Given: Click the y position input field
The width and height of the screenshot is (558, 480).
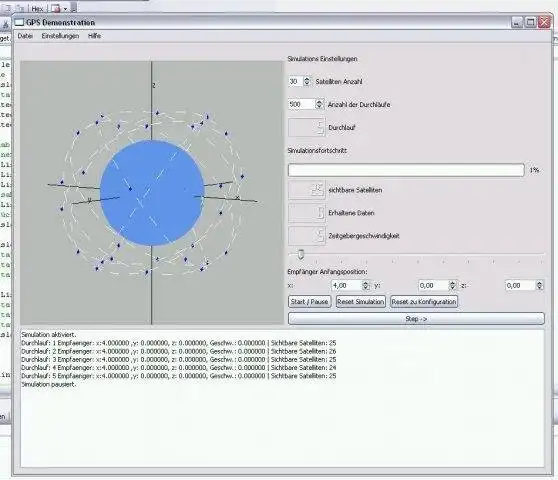Looking at the screenshot, I should [x=433, y=285].
